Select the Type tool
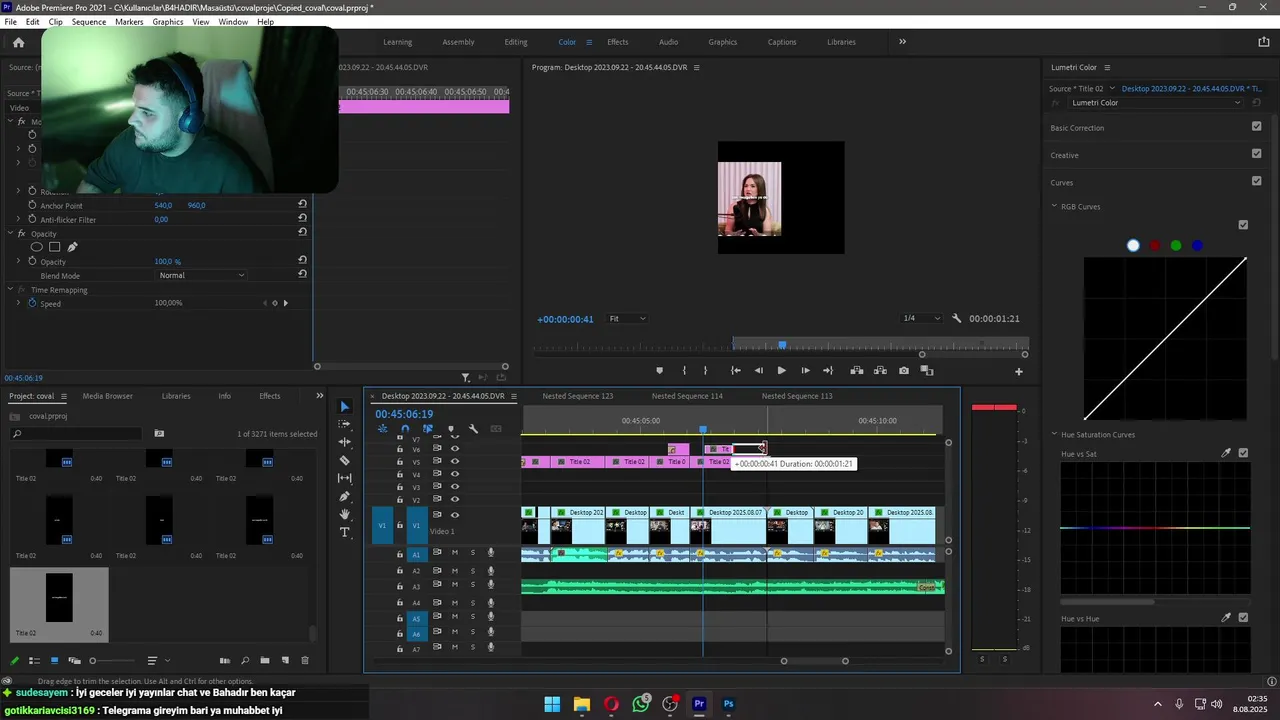The width and height of the screenshot is (1280, 720). 344,532
